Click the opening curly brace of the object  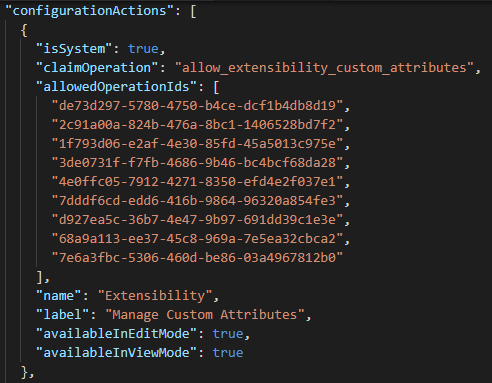24,30
